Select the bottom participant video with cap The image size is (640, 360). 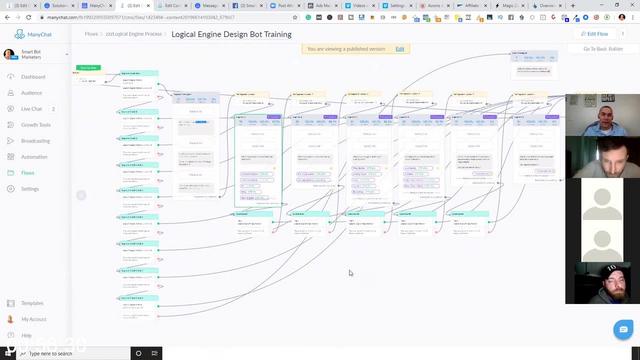tap(602, 283)
